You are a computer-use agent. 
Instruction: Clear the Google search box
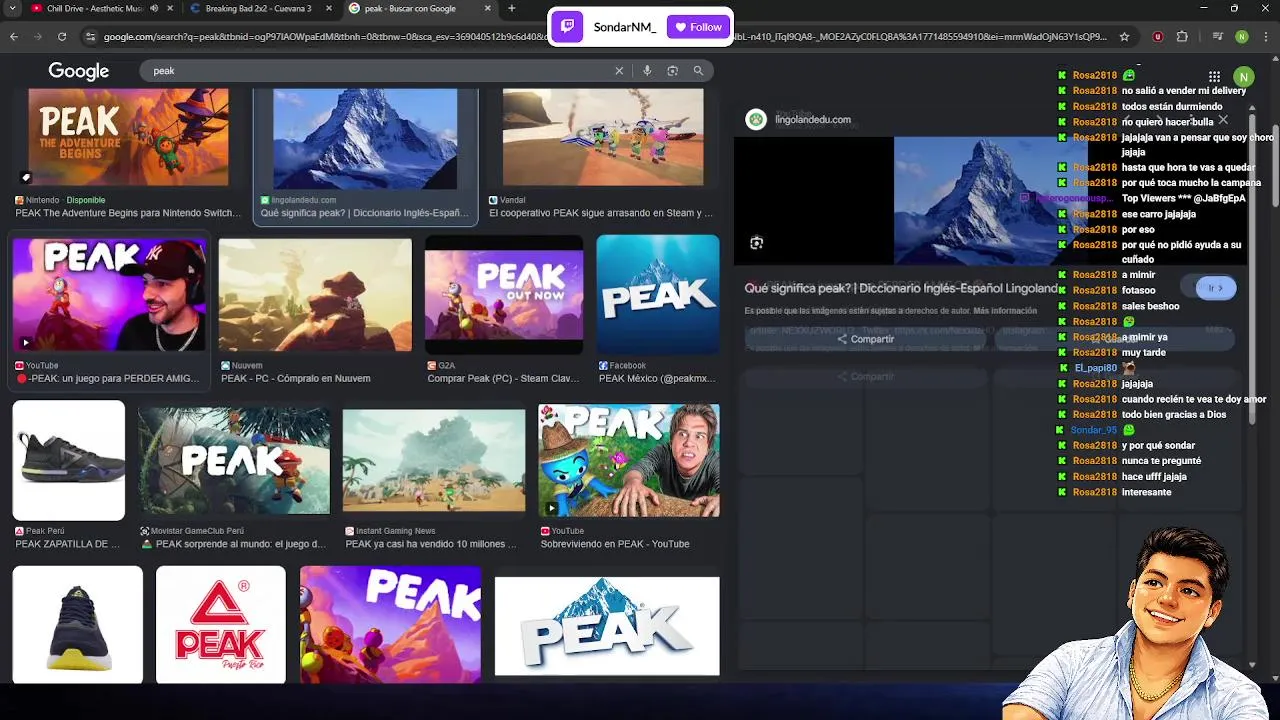point(619,71)
